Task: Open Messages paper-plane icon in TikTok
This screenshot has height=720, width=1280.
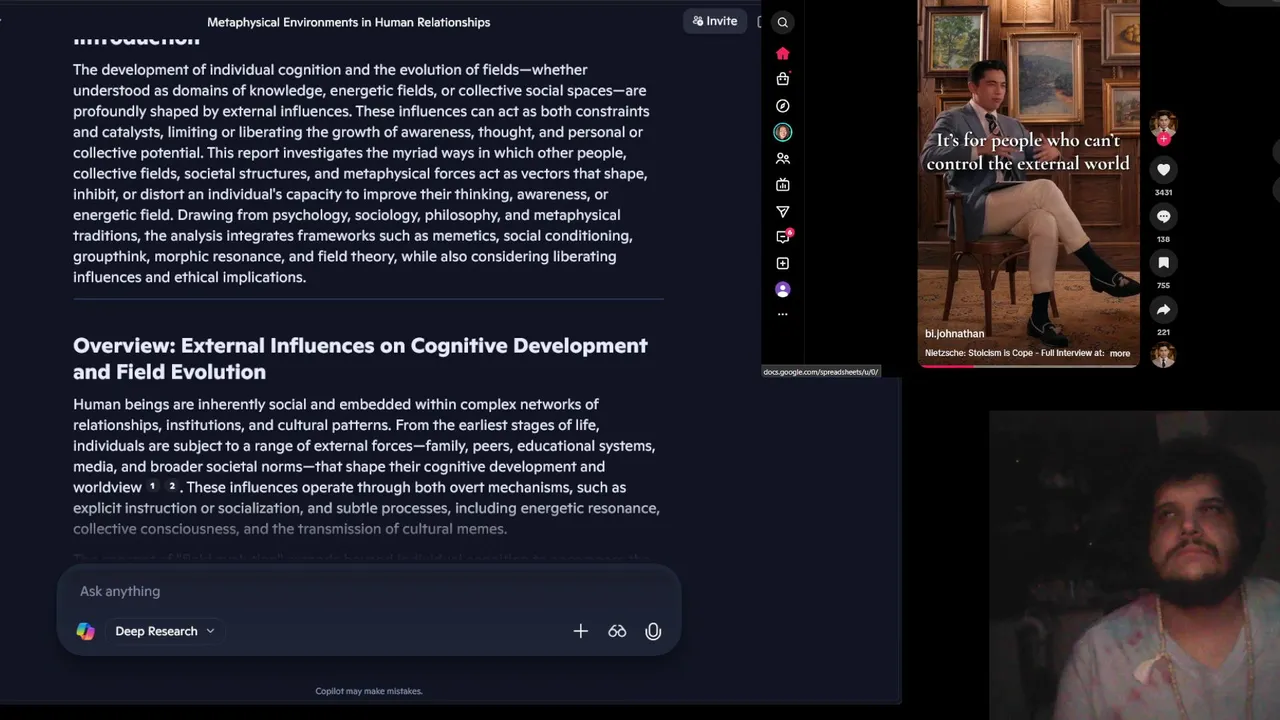Action: coord(783,211)
